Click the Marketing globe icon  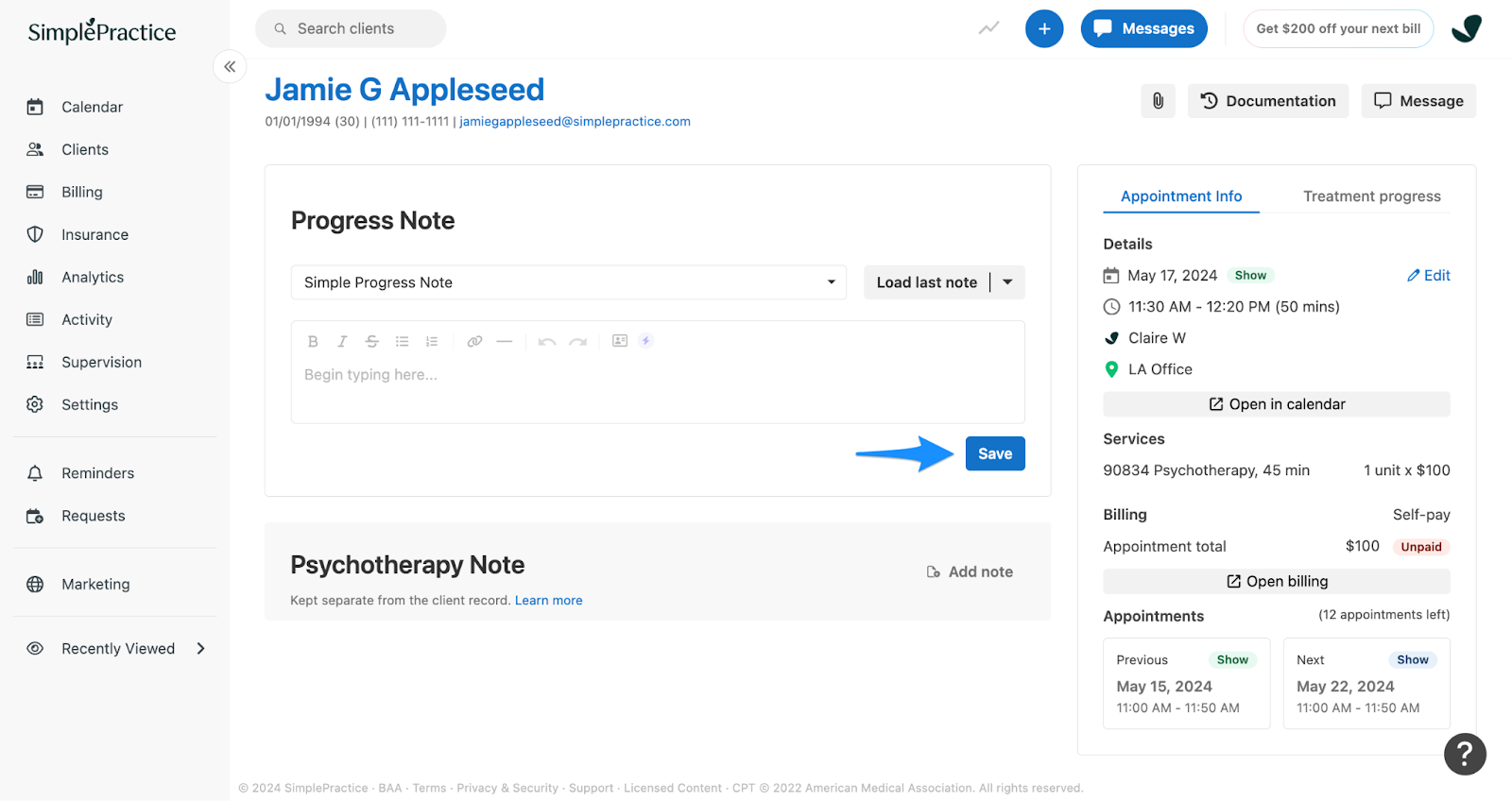(x=35, y=584)
